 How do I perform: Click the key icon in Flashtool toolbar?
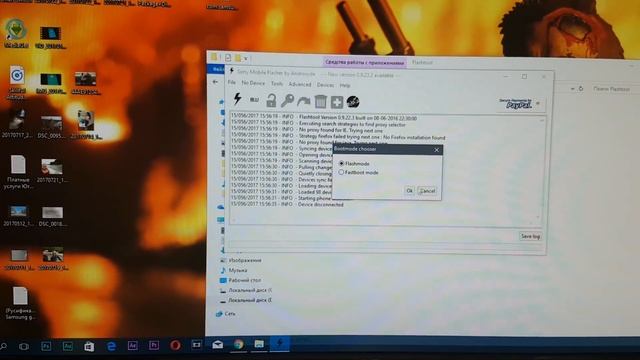[x=287, y=100]
